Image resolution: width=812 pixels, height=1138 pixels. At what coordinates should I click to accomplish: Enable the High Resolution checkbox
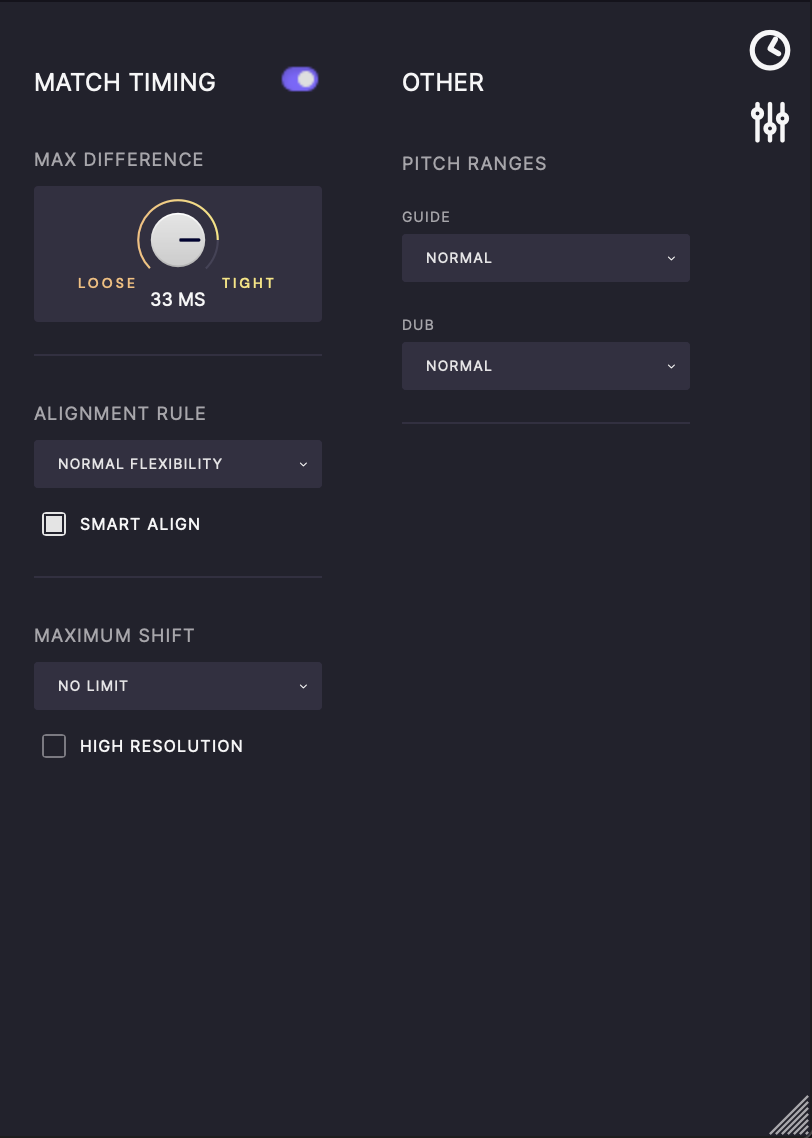click(54, 746)
